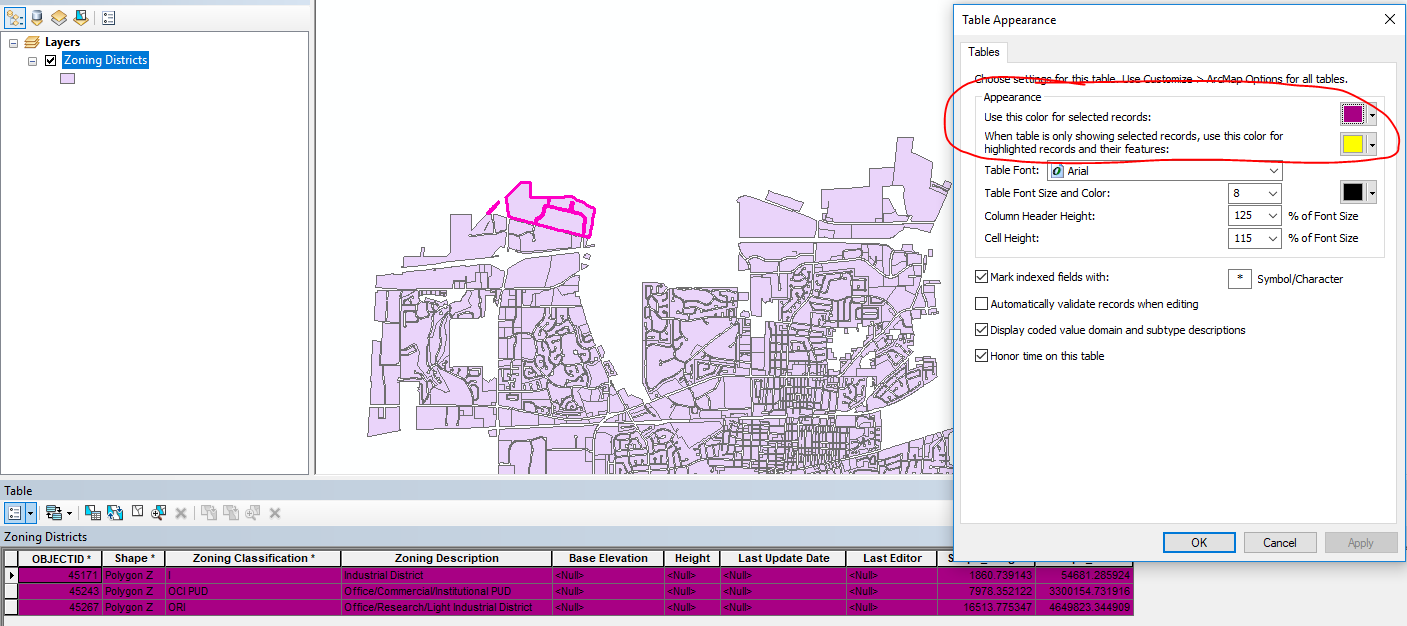Click indexed field Symbol/Character input box
1407x626 pixels.
click(x=1240, y=279)
